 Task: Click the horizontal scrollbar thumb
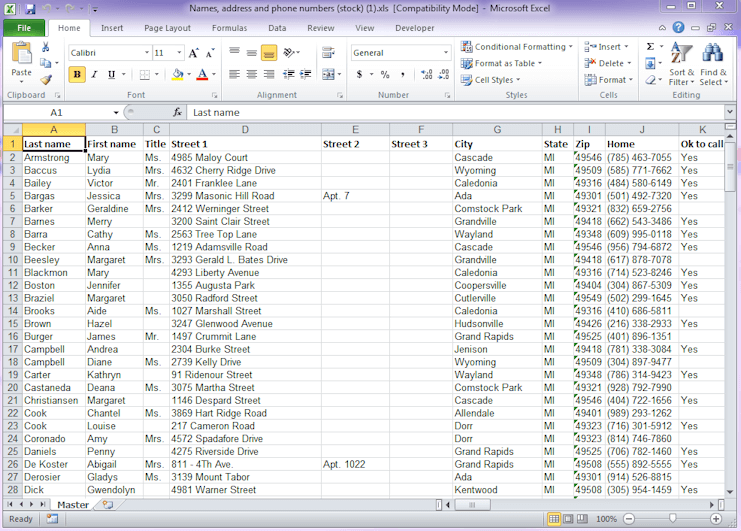click(472, 505)
